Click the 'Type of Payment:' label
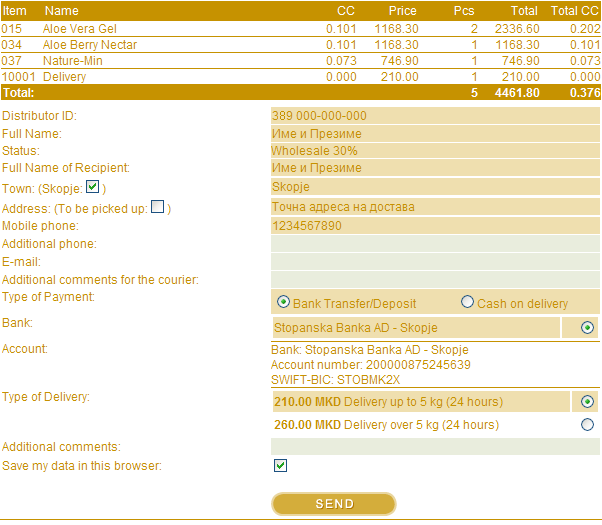The height and width of the screenshot is (525, 602). [x=48, y=297]
